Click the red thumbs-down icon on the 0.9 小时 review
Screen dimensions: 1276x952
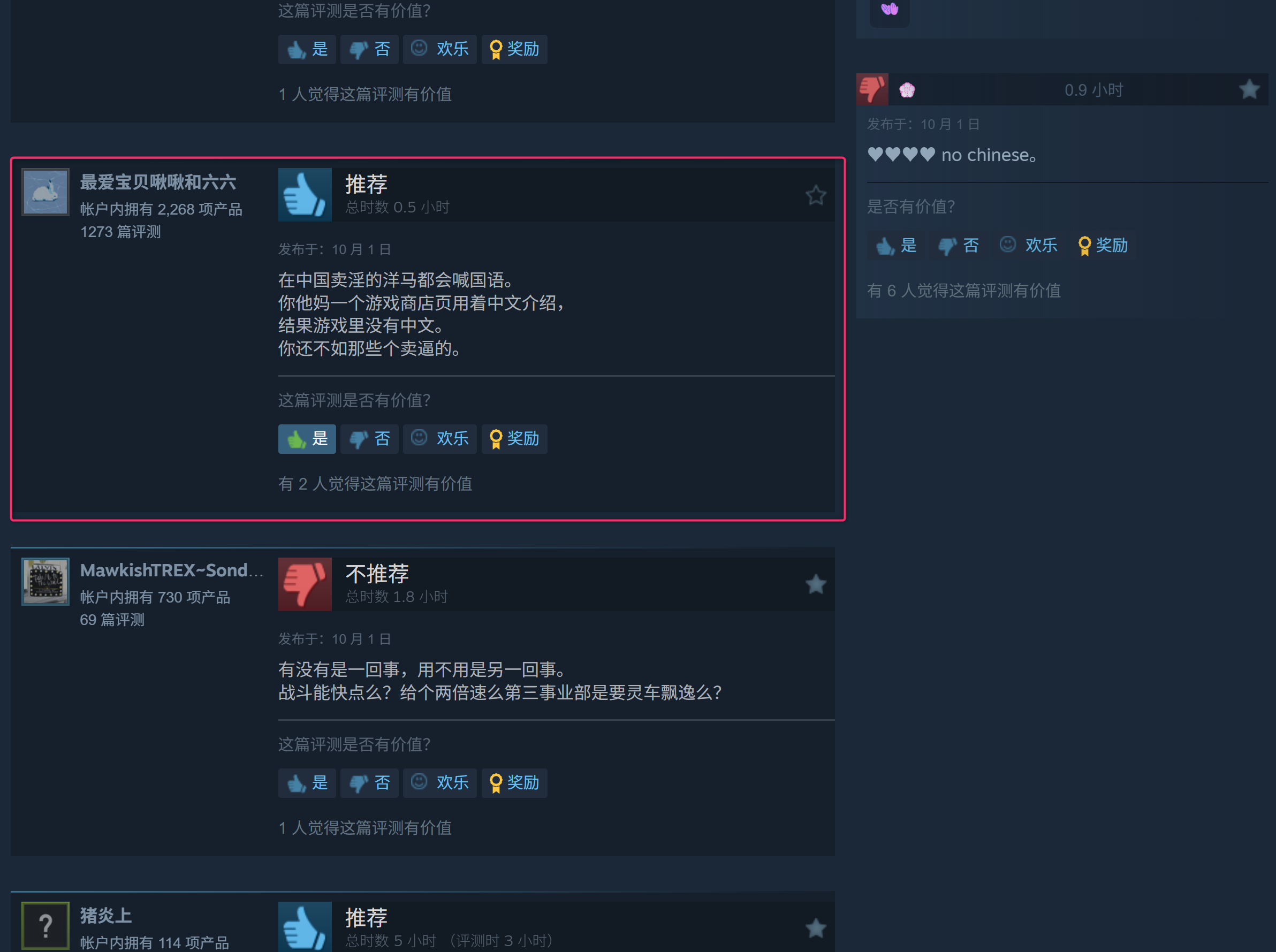coord(872,89)
